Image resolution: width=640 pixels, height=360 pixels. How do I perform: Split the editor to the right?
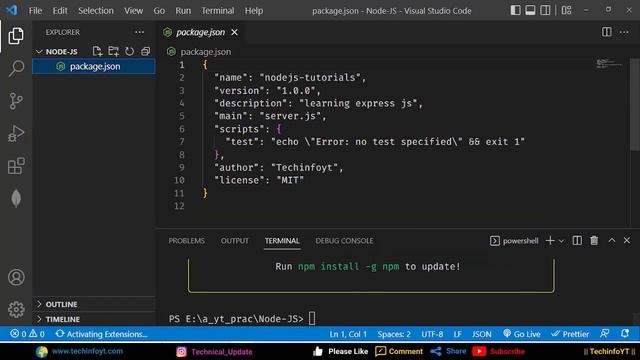coord(607,32)
